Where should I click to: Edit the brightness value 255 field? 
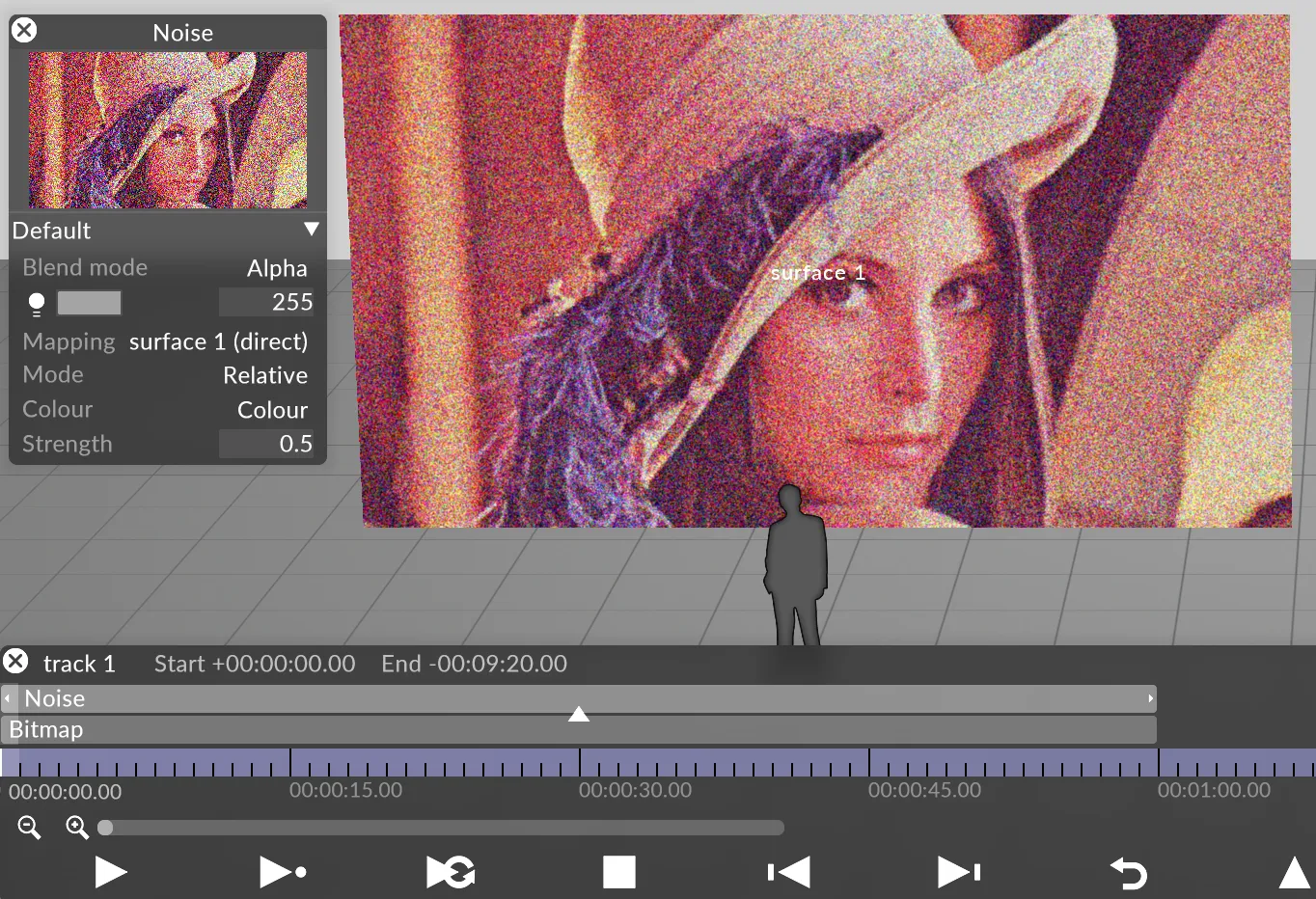[x=266, y=303]
